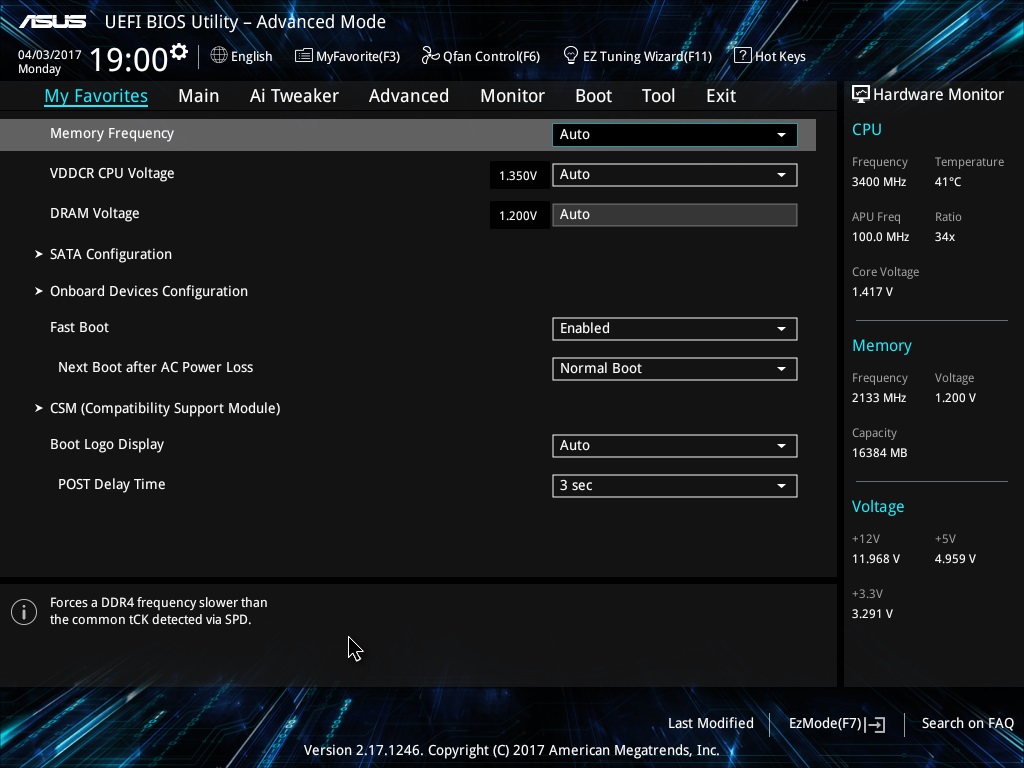1024x768 pixels.
Task: Click the 1.350V VDDCR voltage readout
Action: [x=518, y=175]
